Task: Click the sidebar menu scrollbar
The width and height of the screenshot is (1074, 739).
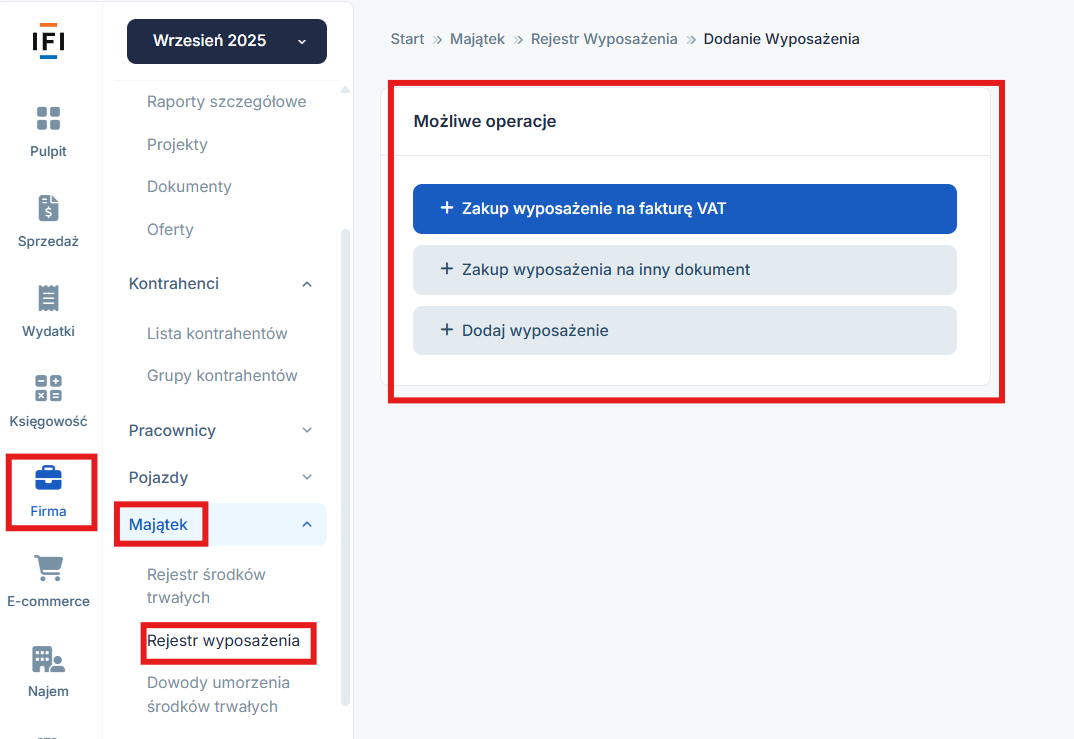Action: coord(346,460)
